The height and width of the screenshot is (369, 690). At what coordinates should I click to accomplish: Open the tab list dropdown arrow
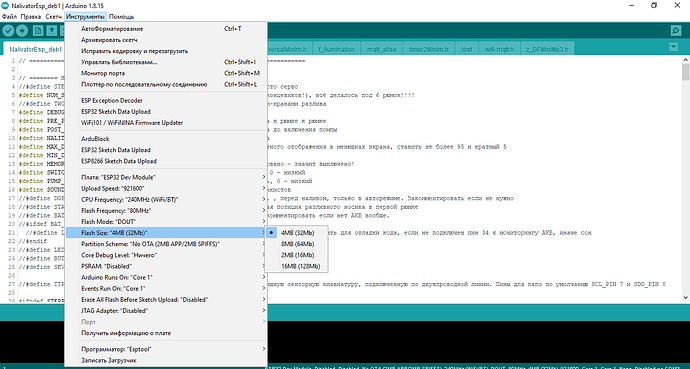point(673,47)
